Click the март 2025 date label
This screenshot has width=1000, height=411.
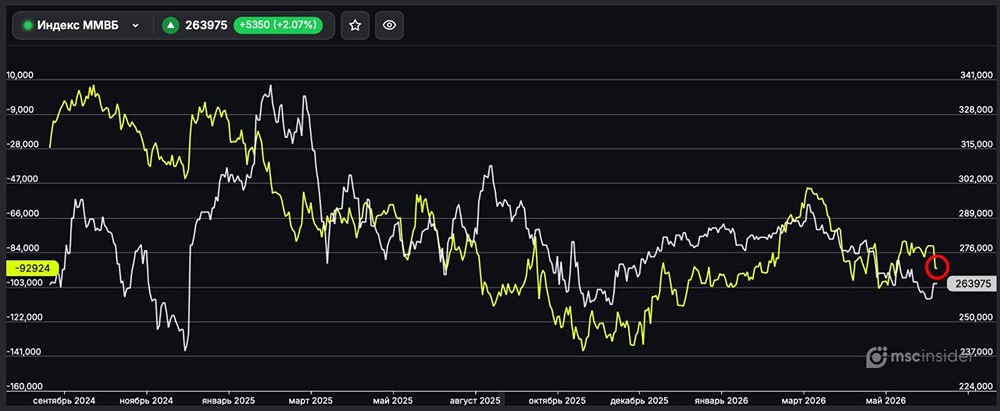pyautogui.click(x=311, y=400)
